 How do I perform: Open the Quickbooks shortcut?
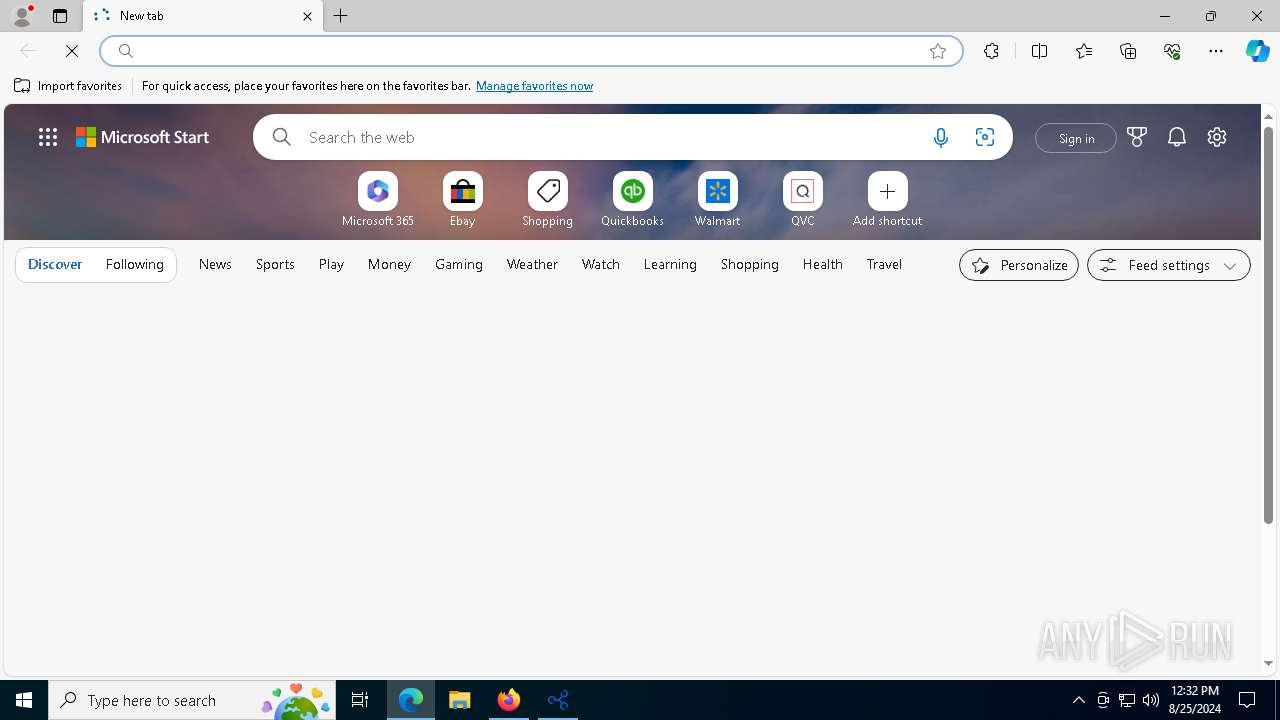tap(633, 200)
